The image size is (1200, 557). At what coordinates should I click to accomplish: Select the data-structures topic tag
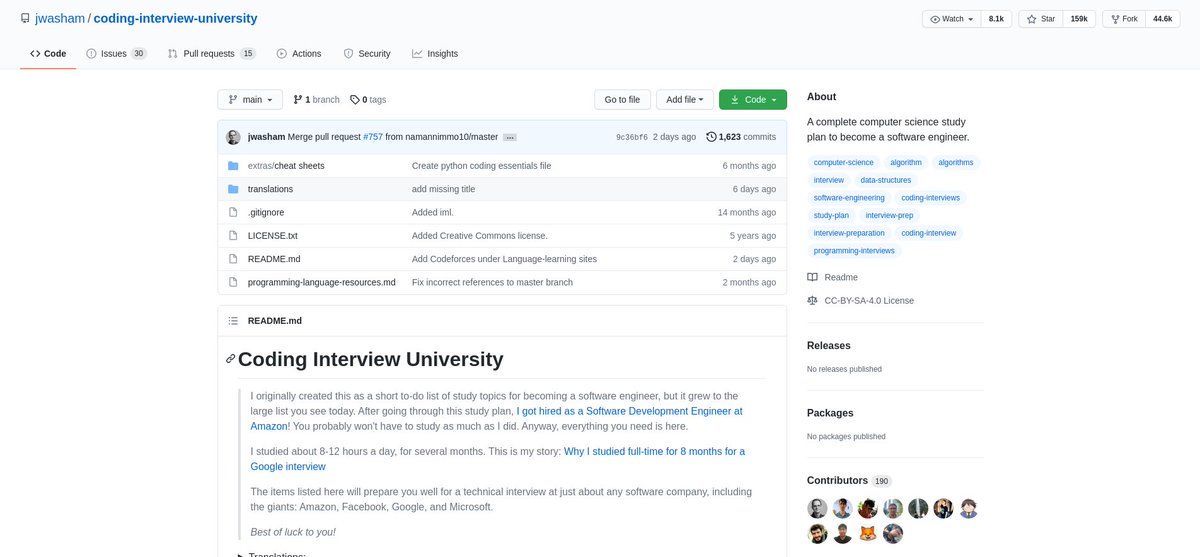pos(886,180)
